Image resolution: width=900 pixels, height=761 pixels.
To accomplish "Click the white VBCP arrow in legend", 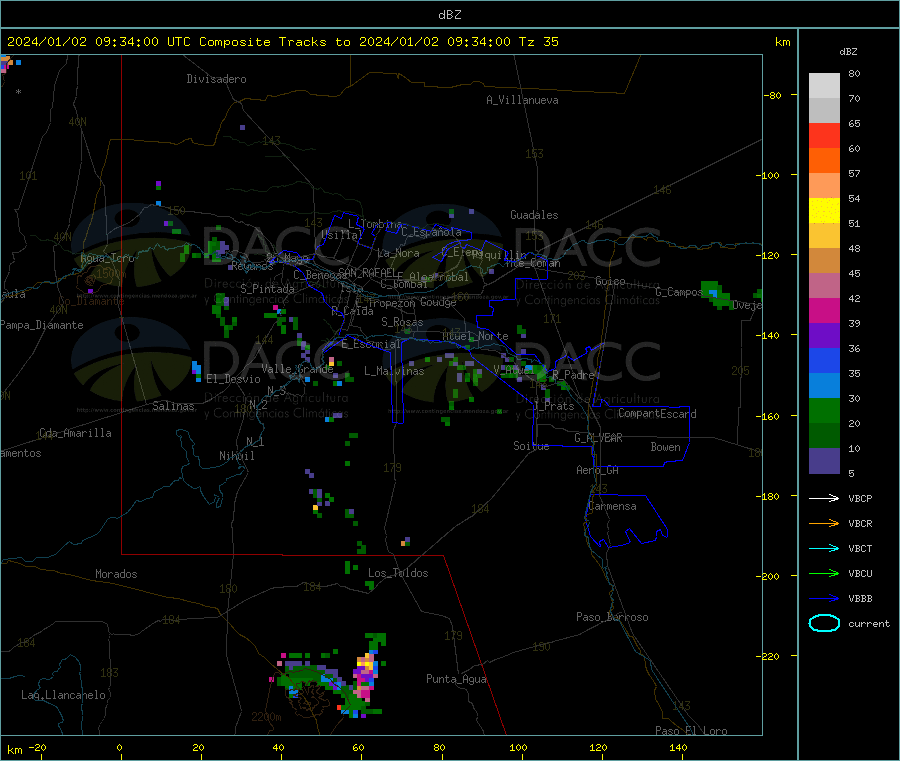I will (x=824, y=498).
